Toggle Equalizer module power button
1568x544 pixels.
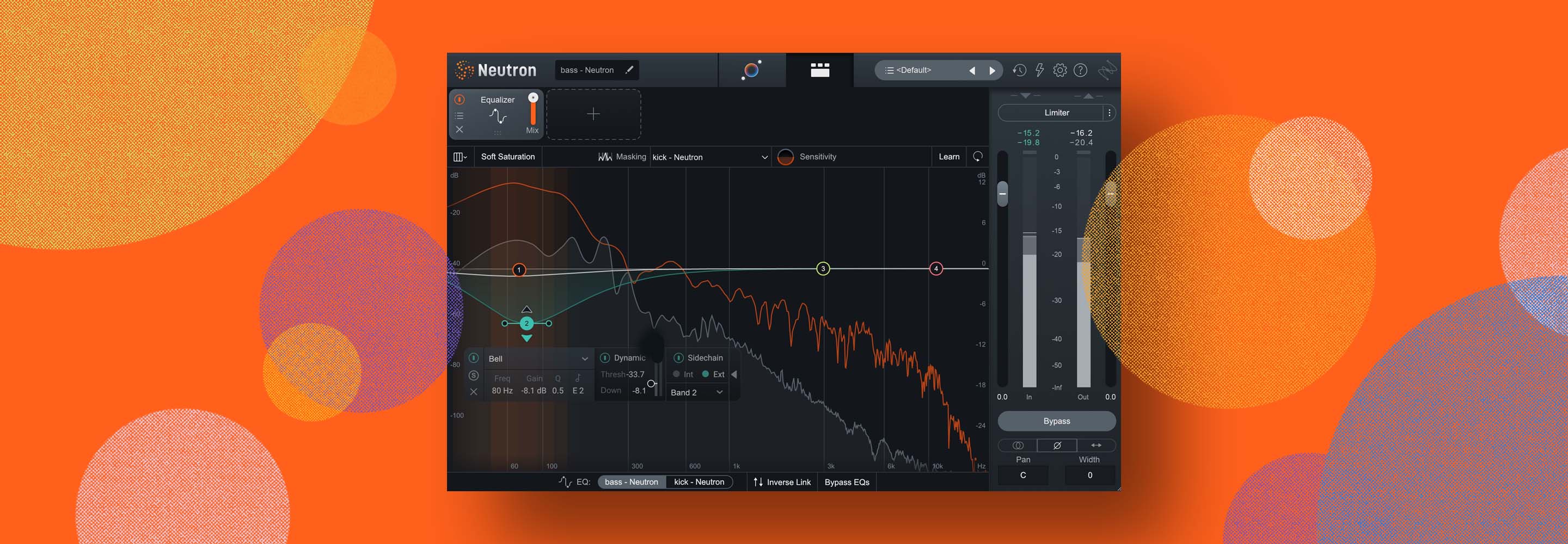[460, 99]
